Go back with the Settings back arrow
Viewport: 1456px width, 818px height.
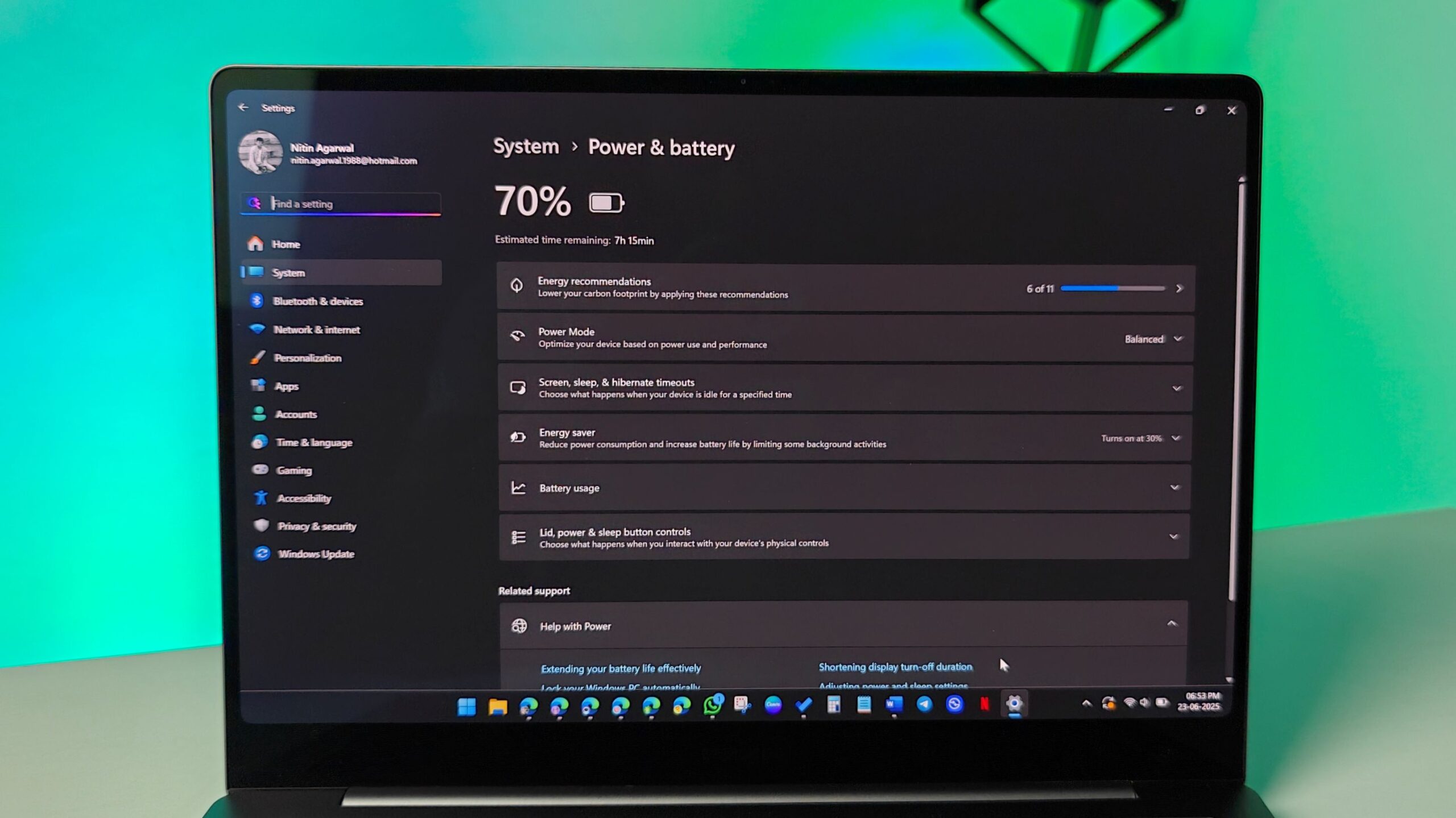[243, 107]
